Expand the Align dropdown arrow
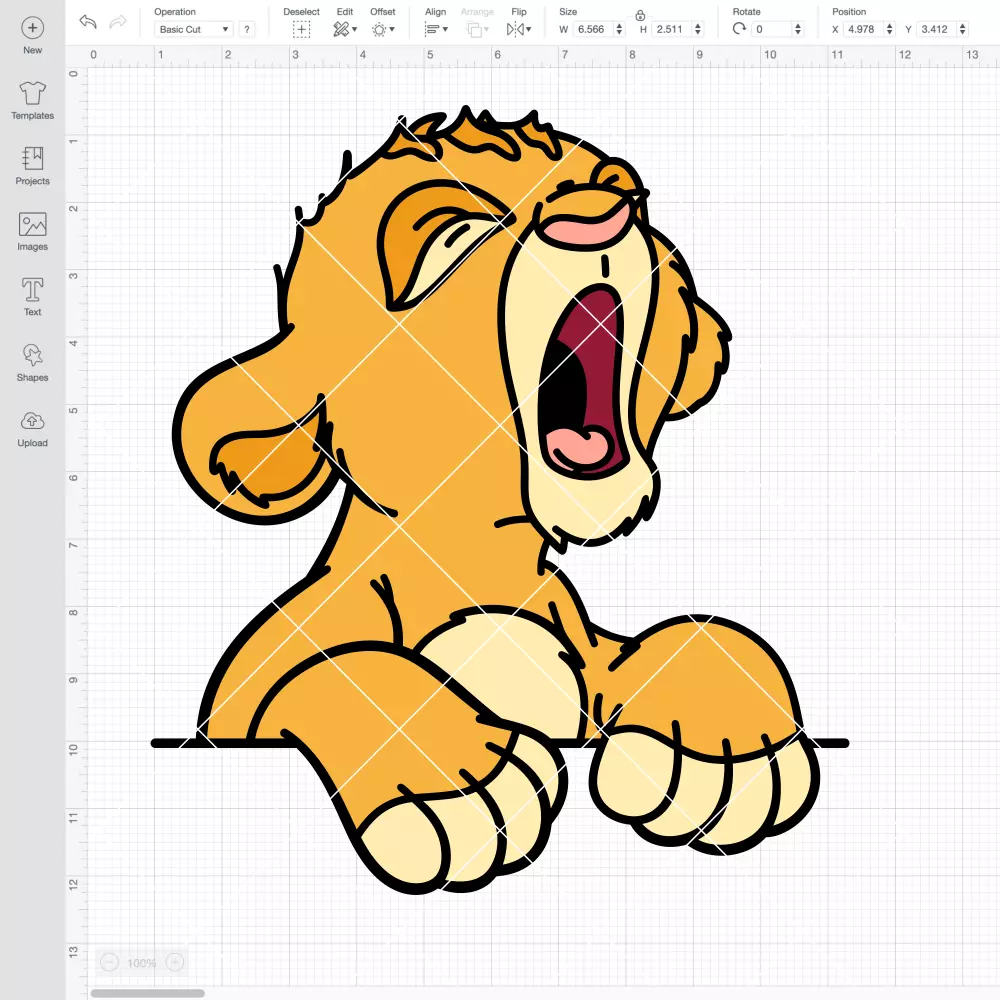1000x1000 pixels. coord(445,29)
